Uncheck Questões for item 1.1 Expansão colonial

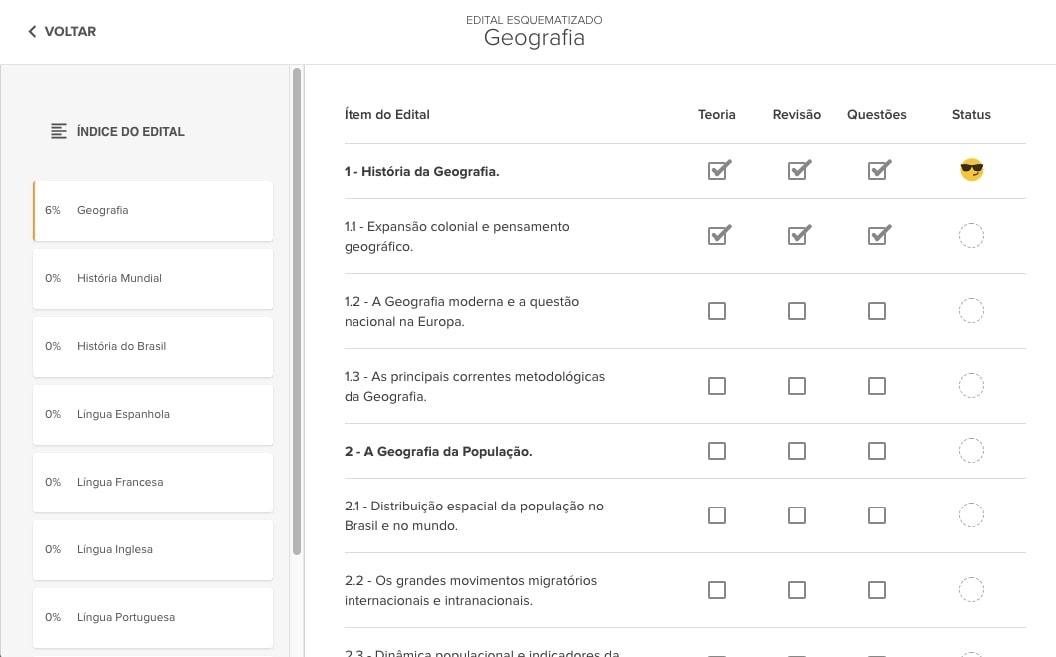pyautogui.click(x=879, y=235)
